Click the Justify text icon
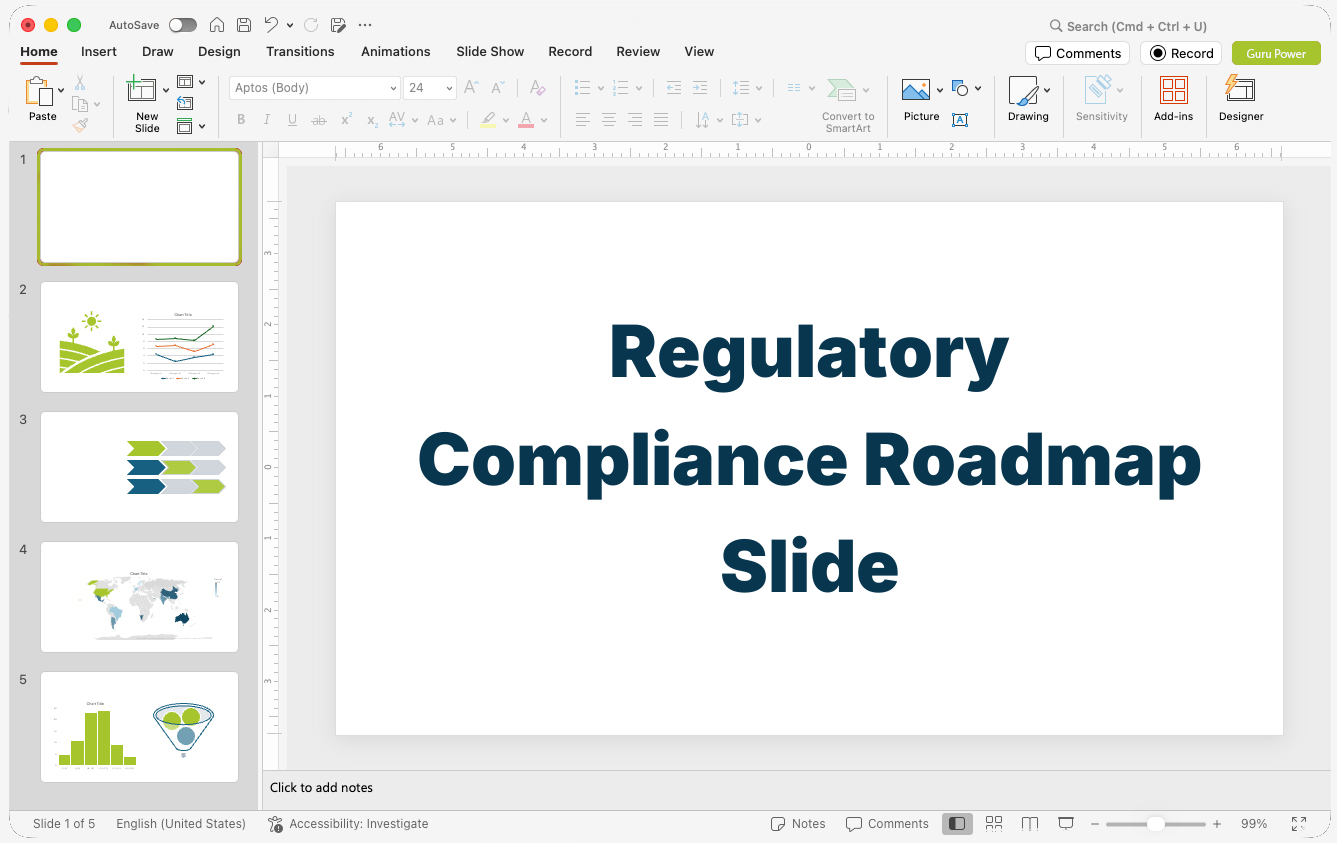1337x843 pixels. click(x=661, y=120)
